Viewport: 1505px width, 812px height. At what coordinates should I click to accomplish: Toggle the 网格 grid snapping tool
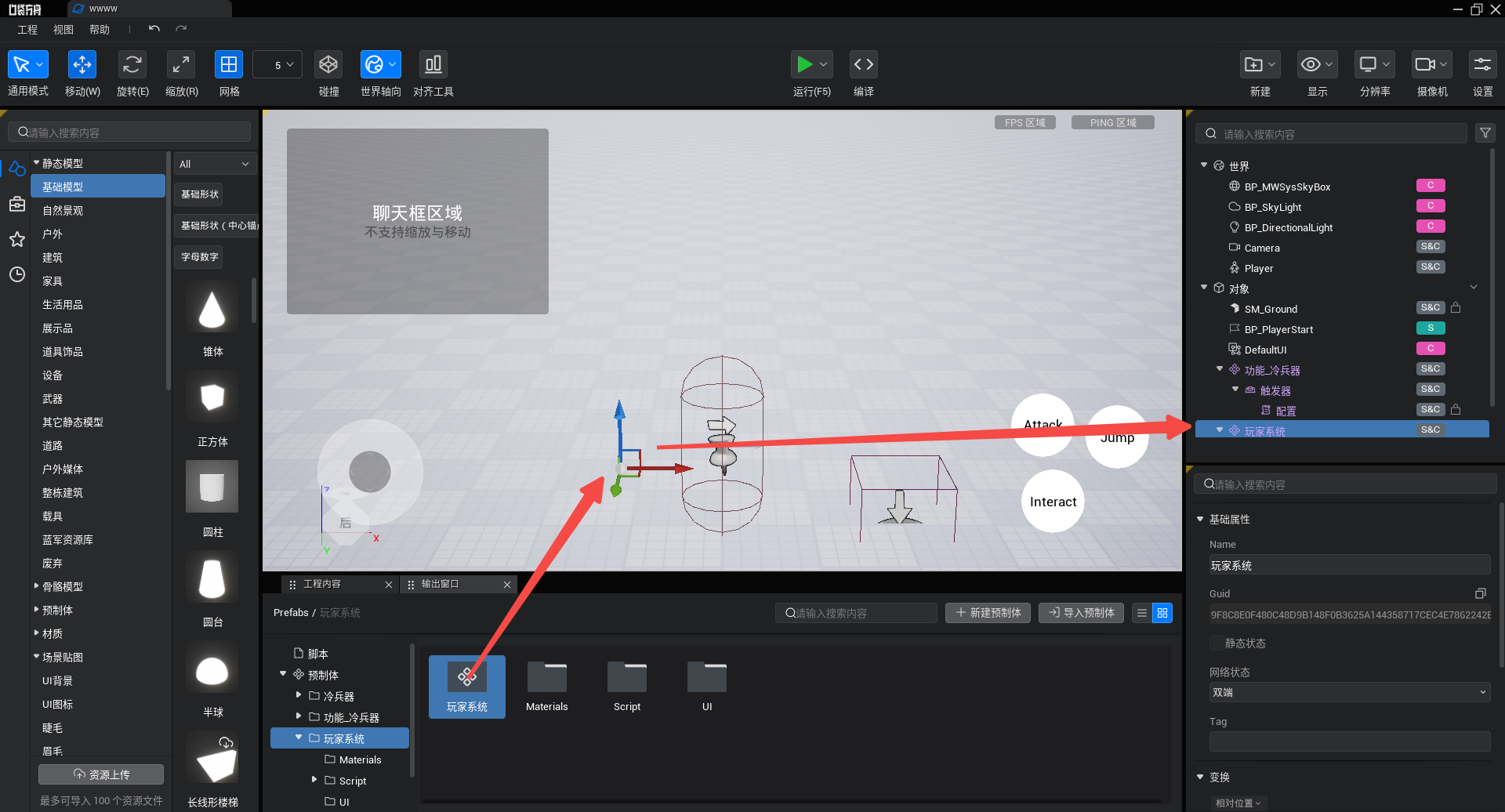tap(229, 64)
